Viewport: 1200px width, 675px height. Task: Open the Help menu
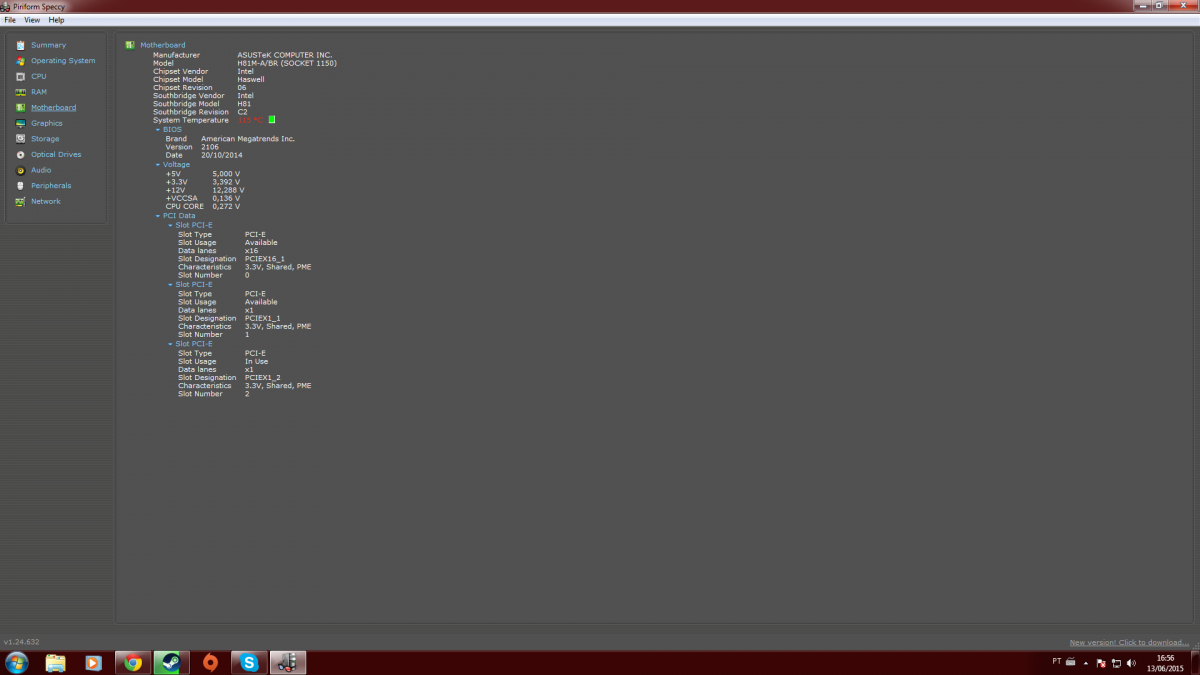pyautogui.click(x=56, y=20)
